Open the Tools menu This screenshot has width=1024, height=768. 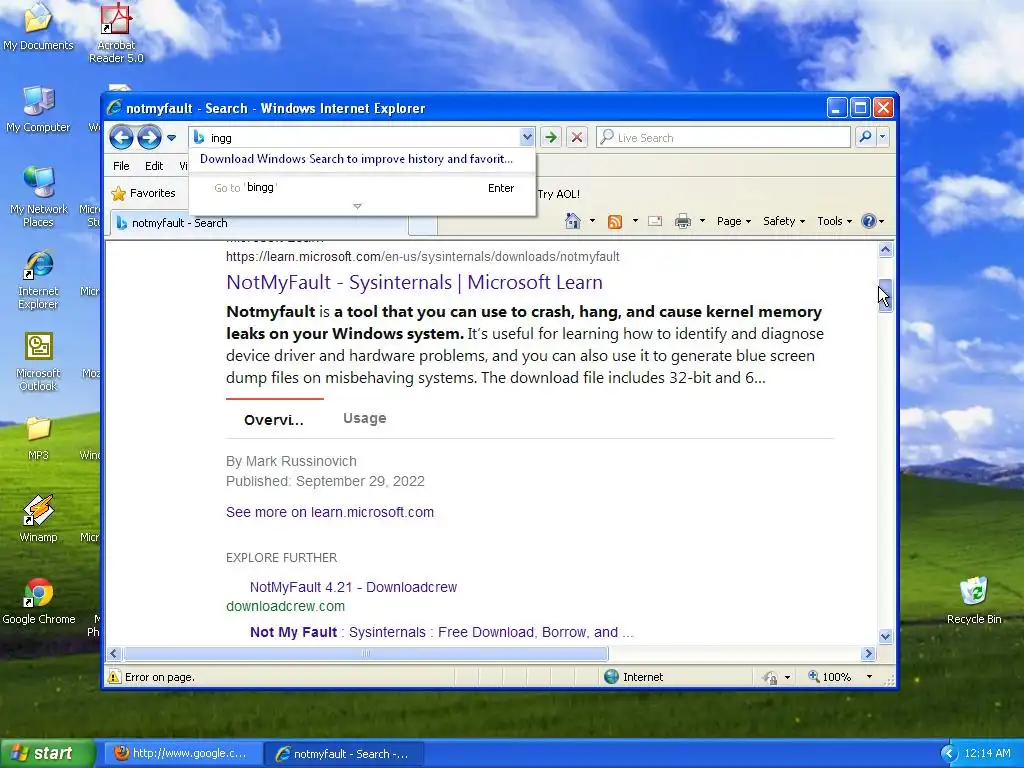pos(834,221)
